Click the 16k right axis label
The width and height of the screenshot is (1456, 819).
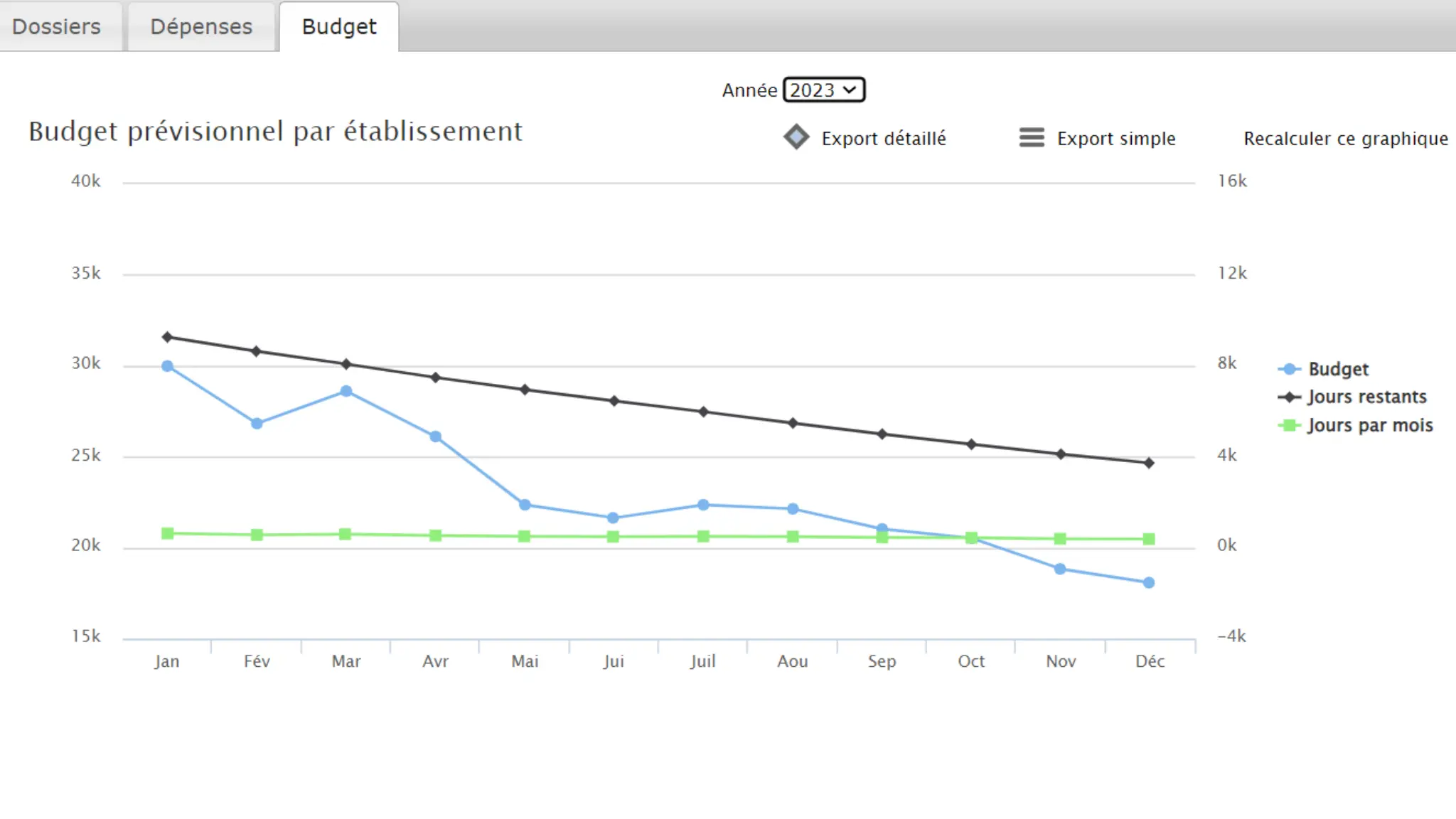1232,181
